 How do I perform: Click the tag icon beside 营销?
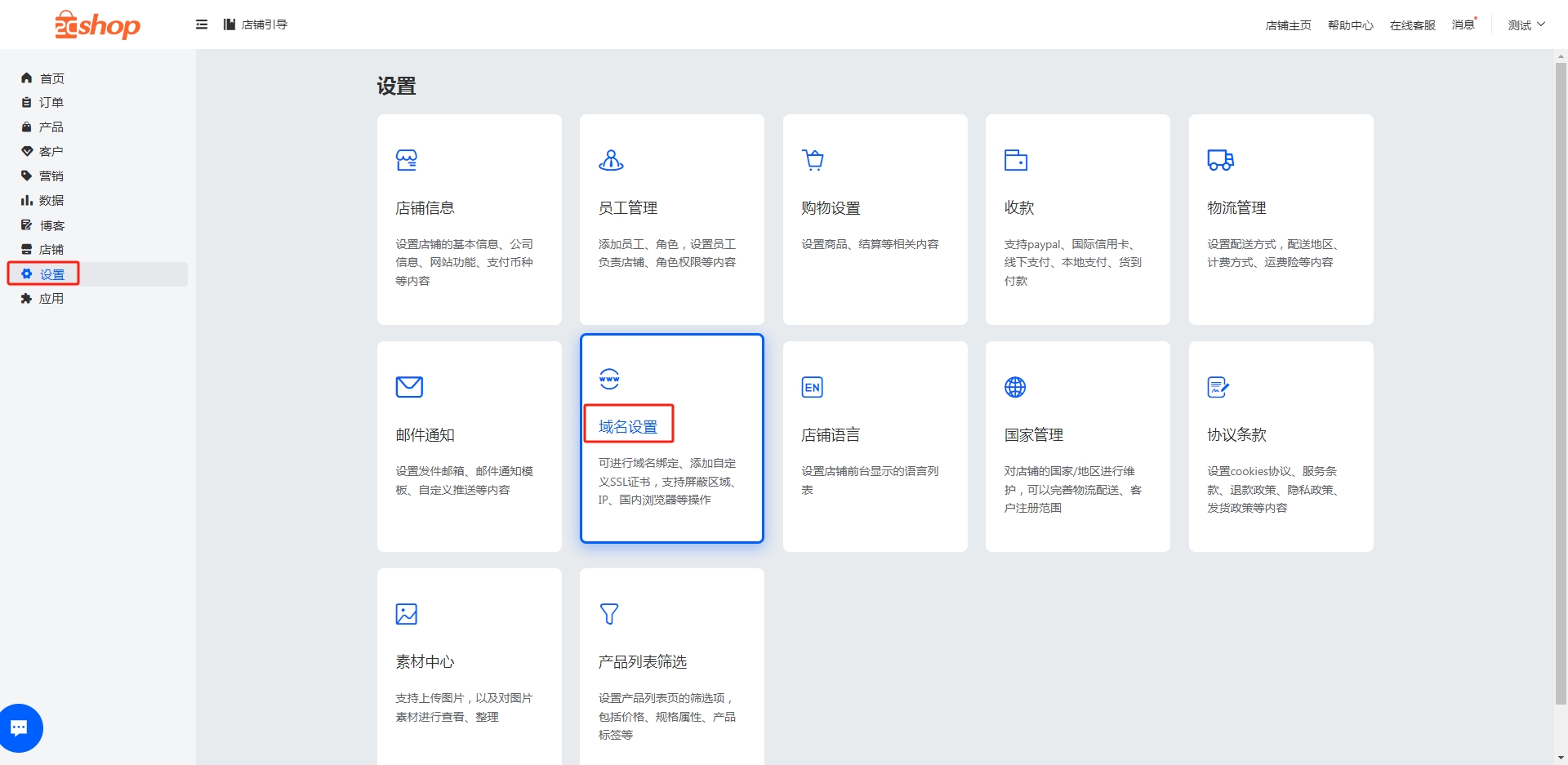click(x=26, y=176)
